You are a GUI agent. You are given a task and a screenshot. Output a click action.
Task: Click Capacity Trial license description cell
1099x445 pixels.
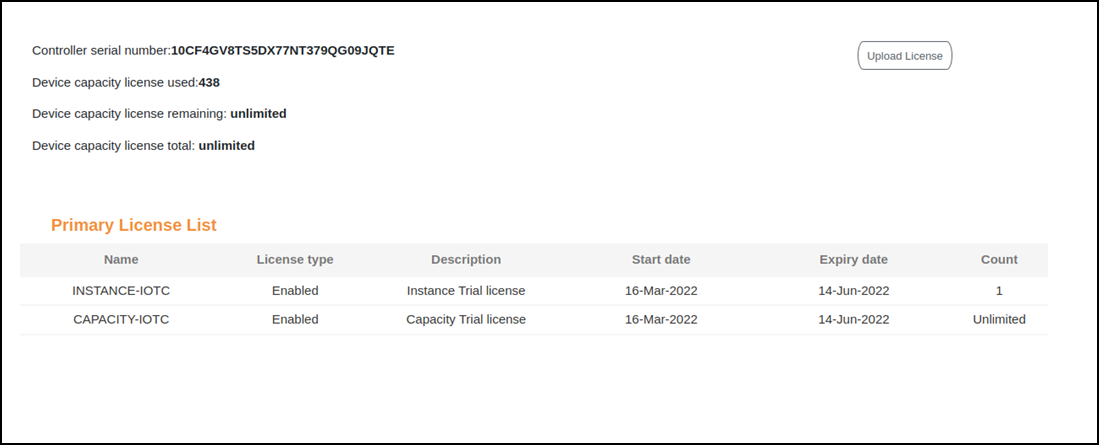point(465,320)
